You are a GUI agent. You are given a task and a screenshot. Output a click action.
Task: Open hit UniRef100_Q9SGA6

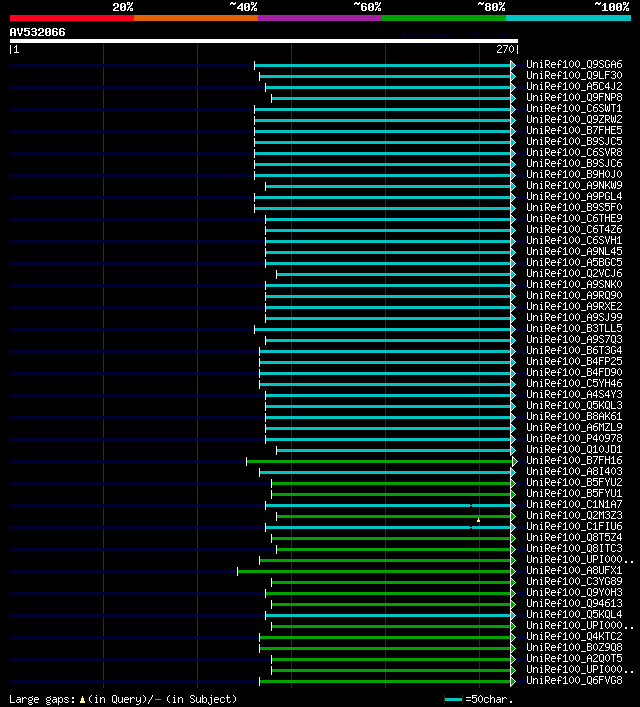574,64
